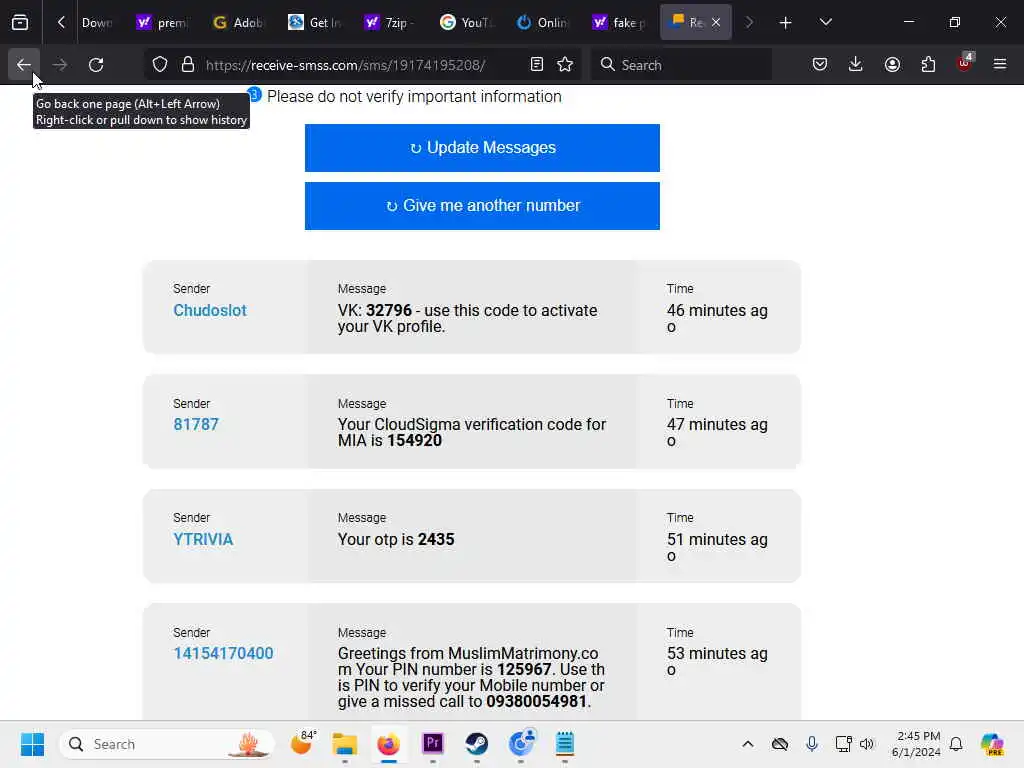Select CloudSigma code 154920
The height and width of the screenshot is (768, 1024).
pos(415,441)
